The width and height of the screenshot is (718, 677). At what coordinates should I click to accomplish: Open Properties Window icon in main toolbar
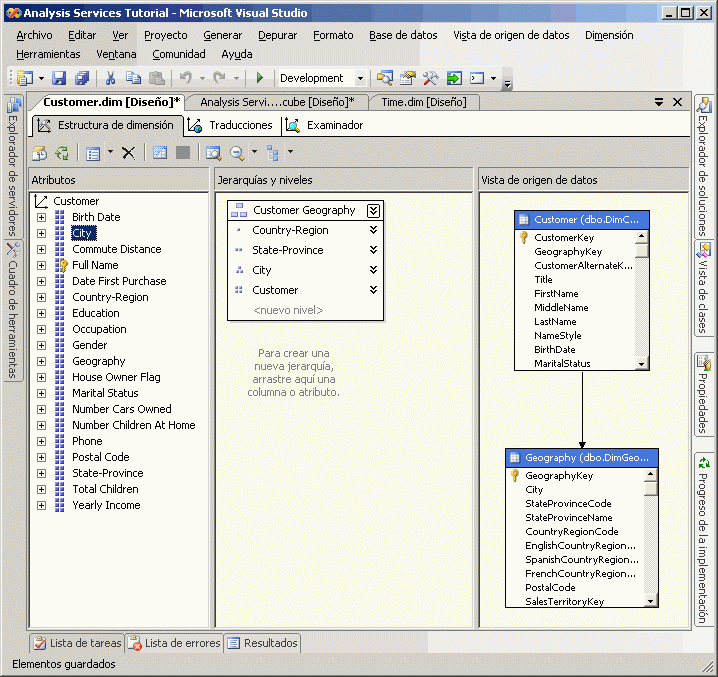408,78
